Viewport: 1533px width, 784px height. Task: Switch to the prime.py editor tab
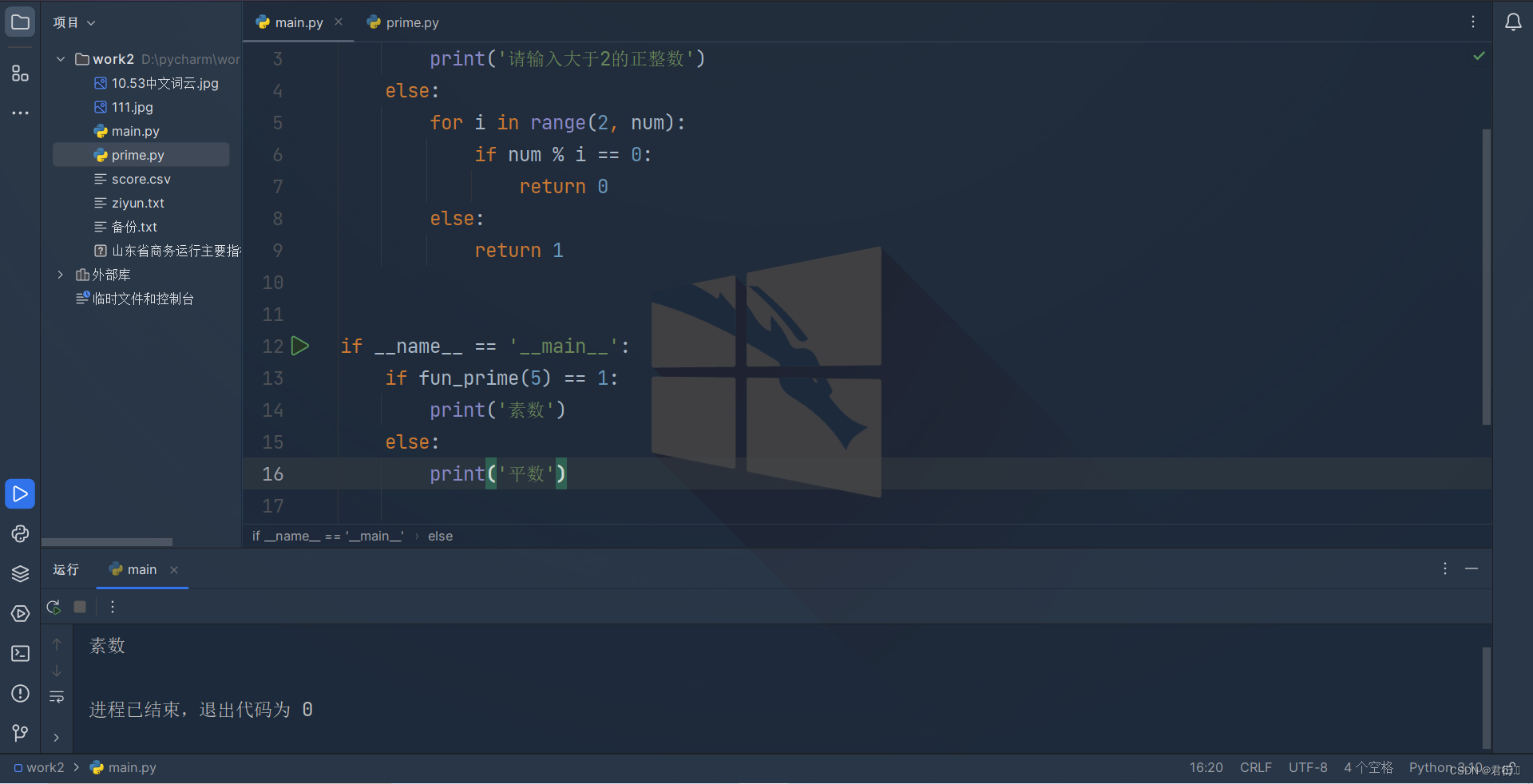click(x=403, y=22)
